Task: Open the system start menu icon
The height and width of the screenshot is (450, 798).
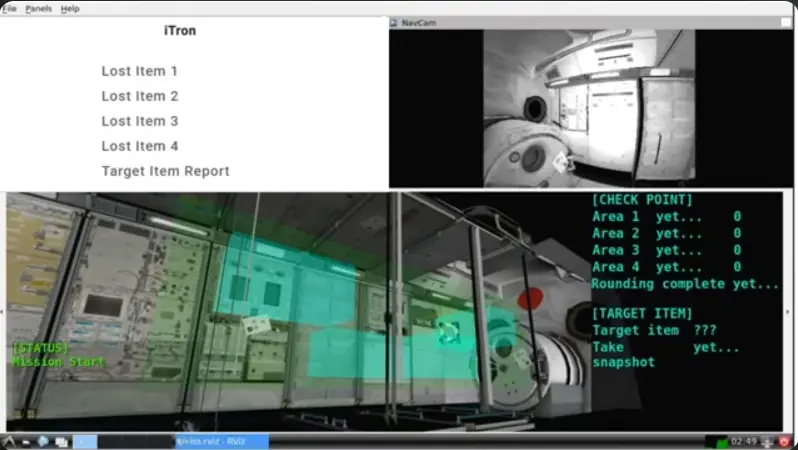Action: [x=9, y=441]
